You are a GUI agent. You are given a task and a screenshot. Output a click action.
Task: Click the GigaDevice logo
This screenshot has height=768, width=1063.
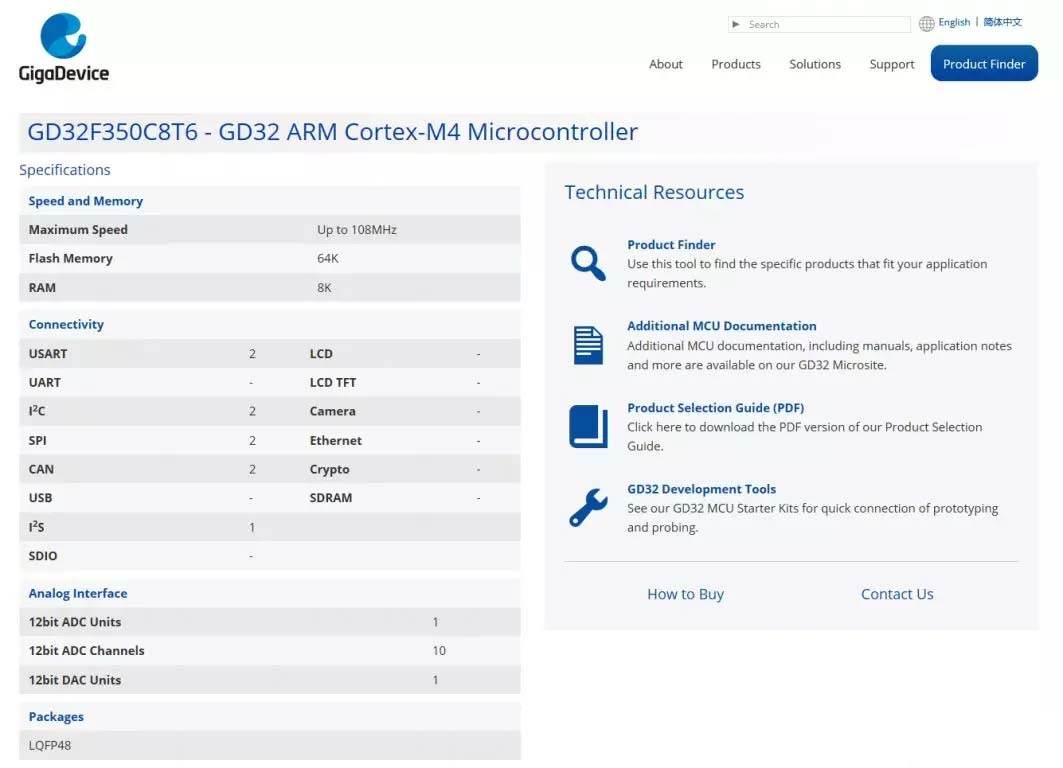pyautogui.click(x=63, y=48)
